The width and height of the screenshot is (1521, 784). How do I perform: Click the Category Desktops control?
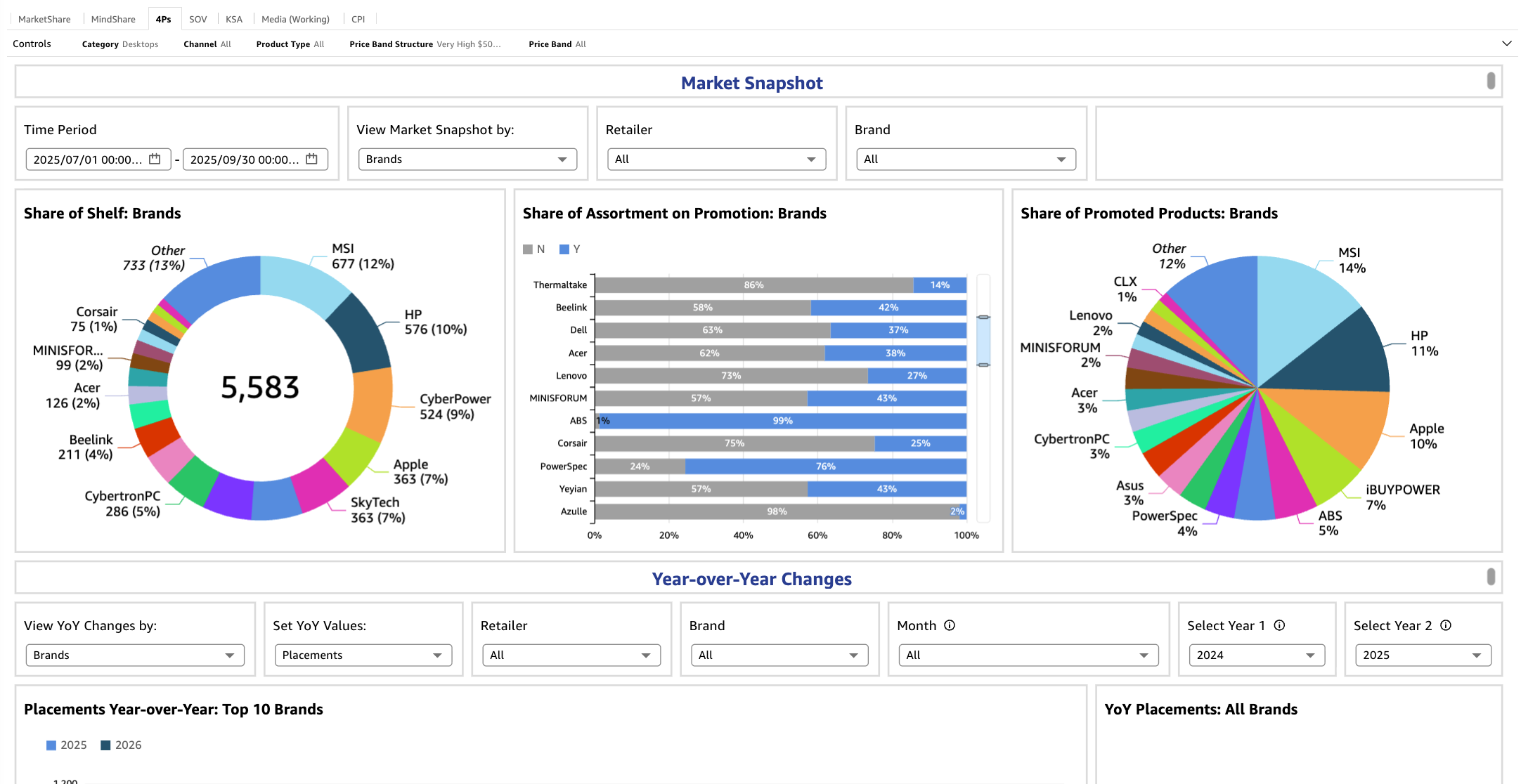[120, 44]
